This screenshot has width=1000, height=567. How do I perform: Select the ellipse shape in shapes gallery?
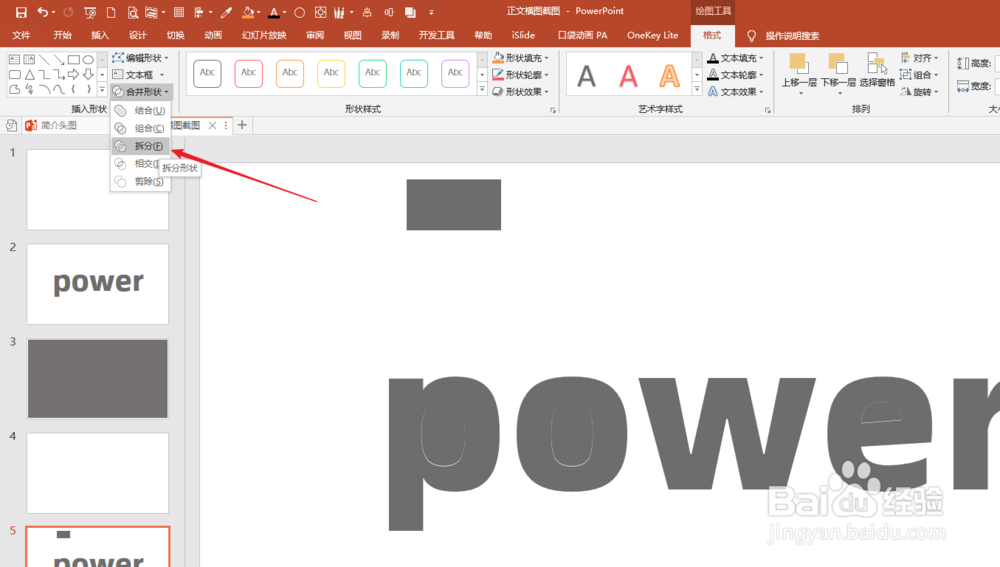click(89, 59)
